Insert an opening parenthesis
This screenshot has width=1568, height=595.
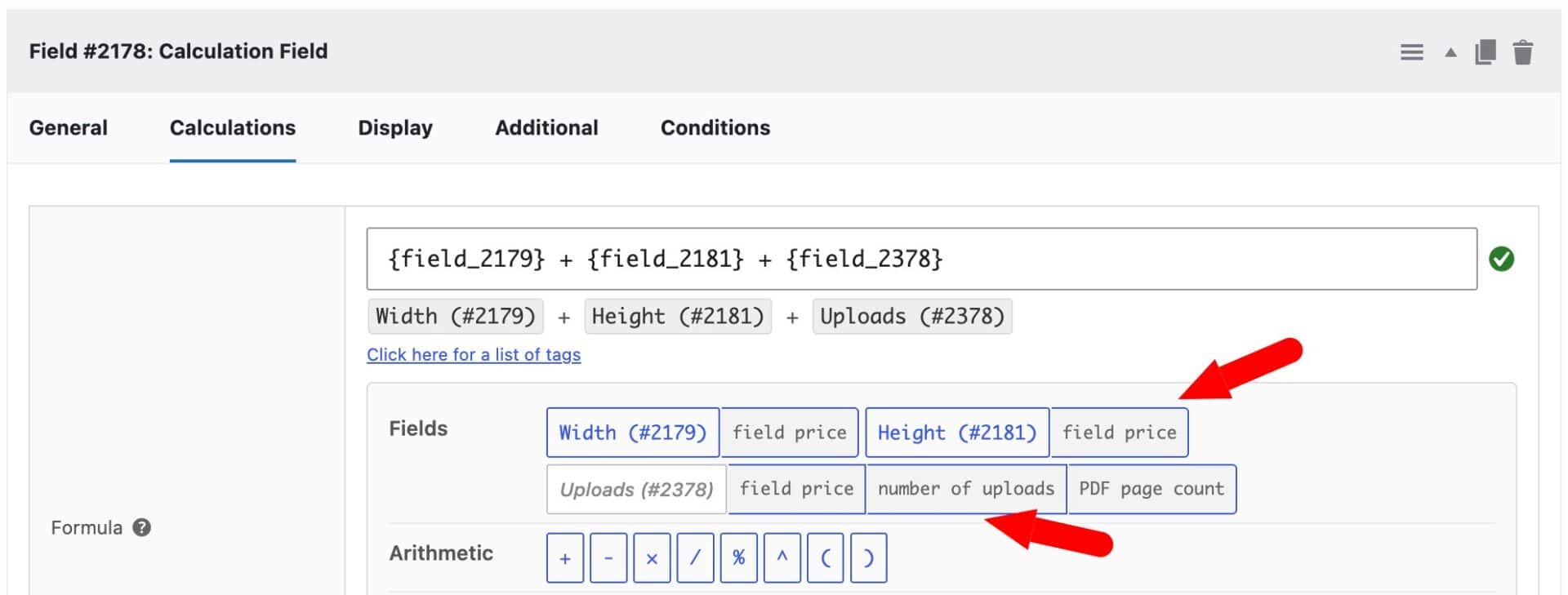tap(826, 558)
